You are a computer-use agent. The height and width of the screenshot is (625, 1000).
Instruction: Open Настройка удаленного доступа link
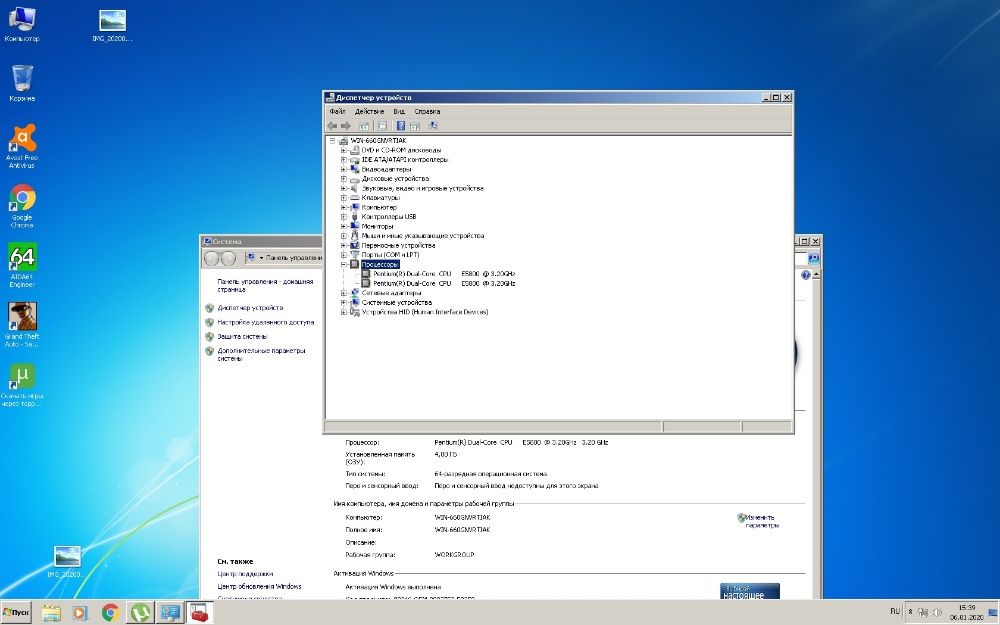(x=266, y=323)
